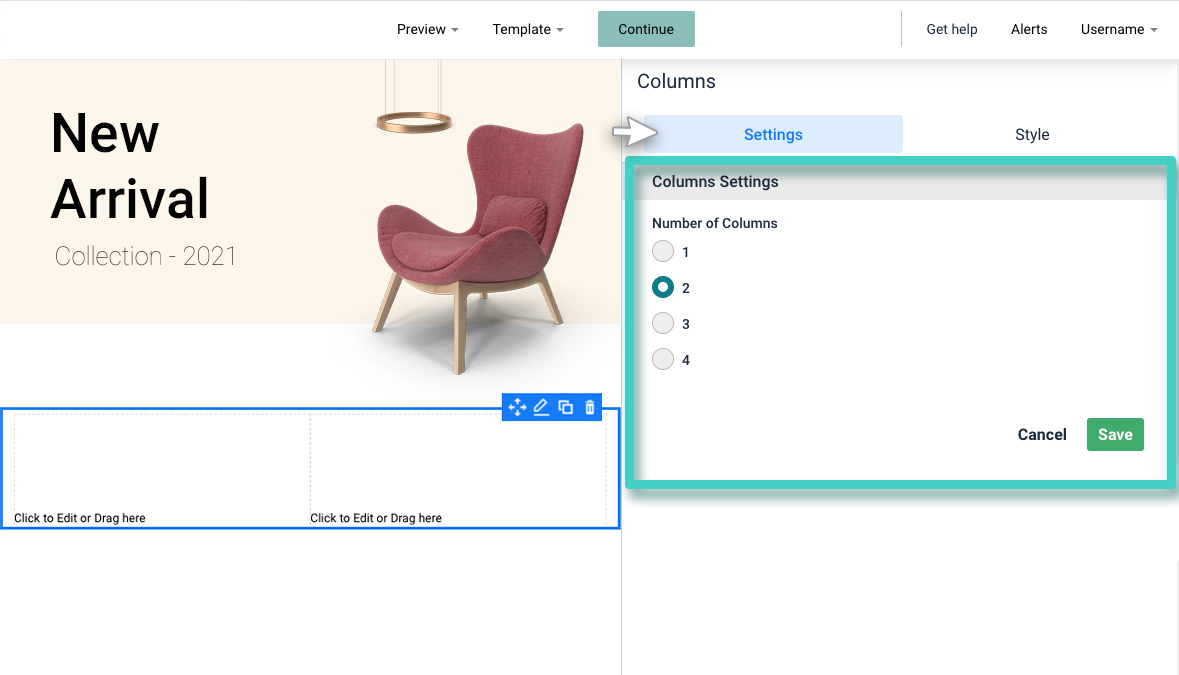Select 1 column radio button
This screenshot has height=675, width=1179.
click(662, 251)
